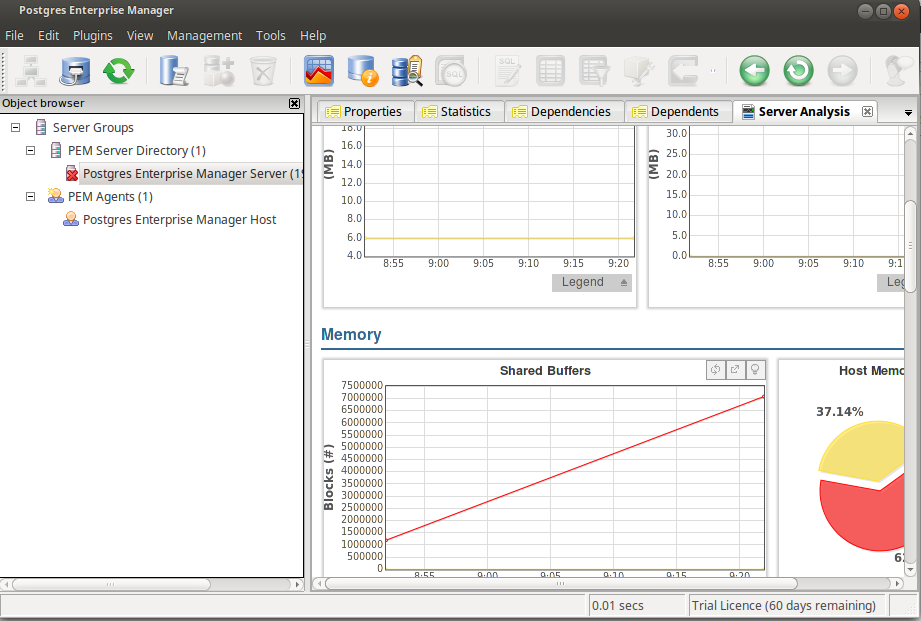This screenshot has height=621, width=921.
Task: Open the Plugins menu
Action: [93, 36]
